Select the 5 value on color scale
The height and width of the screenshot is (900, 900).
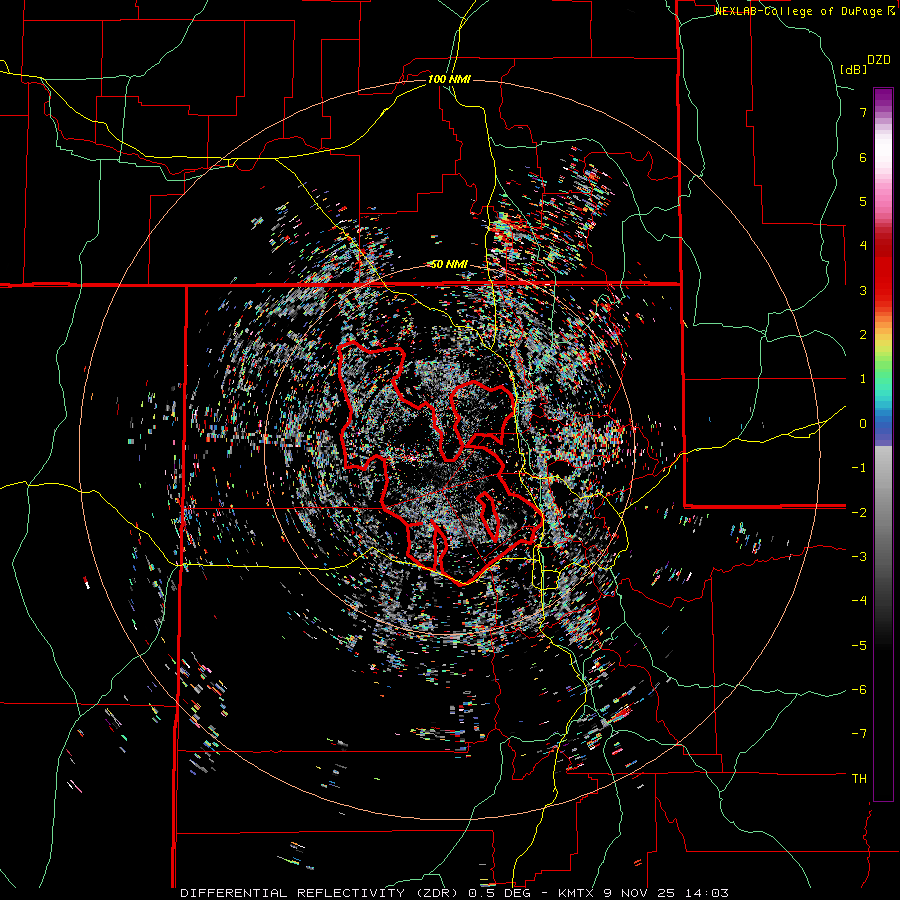coord(863,201)
